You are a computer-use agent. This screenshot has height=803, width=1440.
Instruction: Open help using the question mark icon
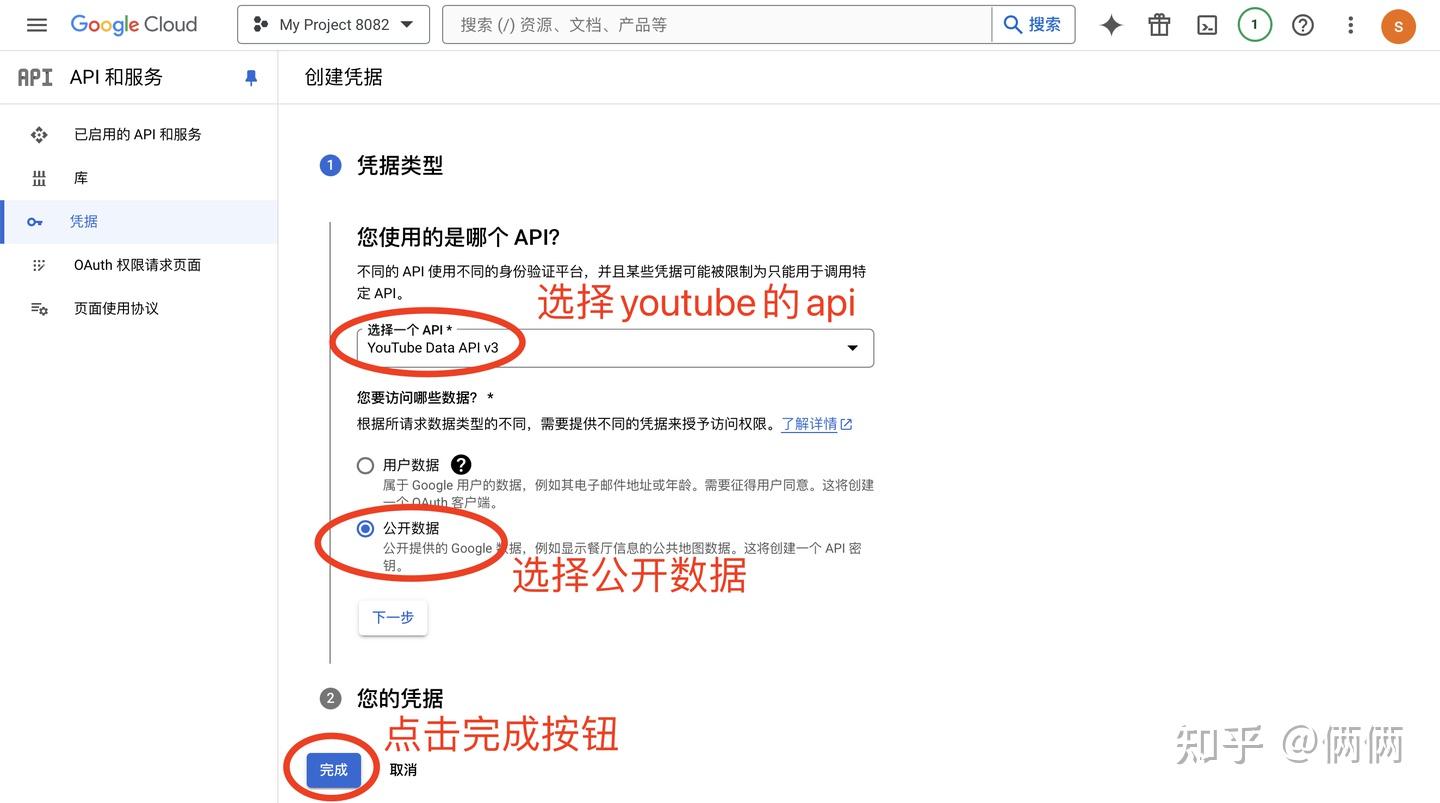pos(1302,24)
